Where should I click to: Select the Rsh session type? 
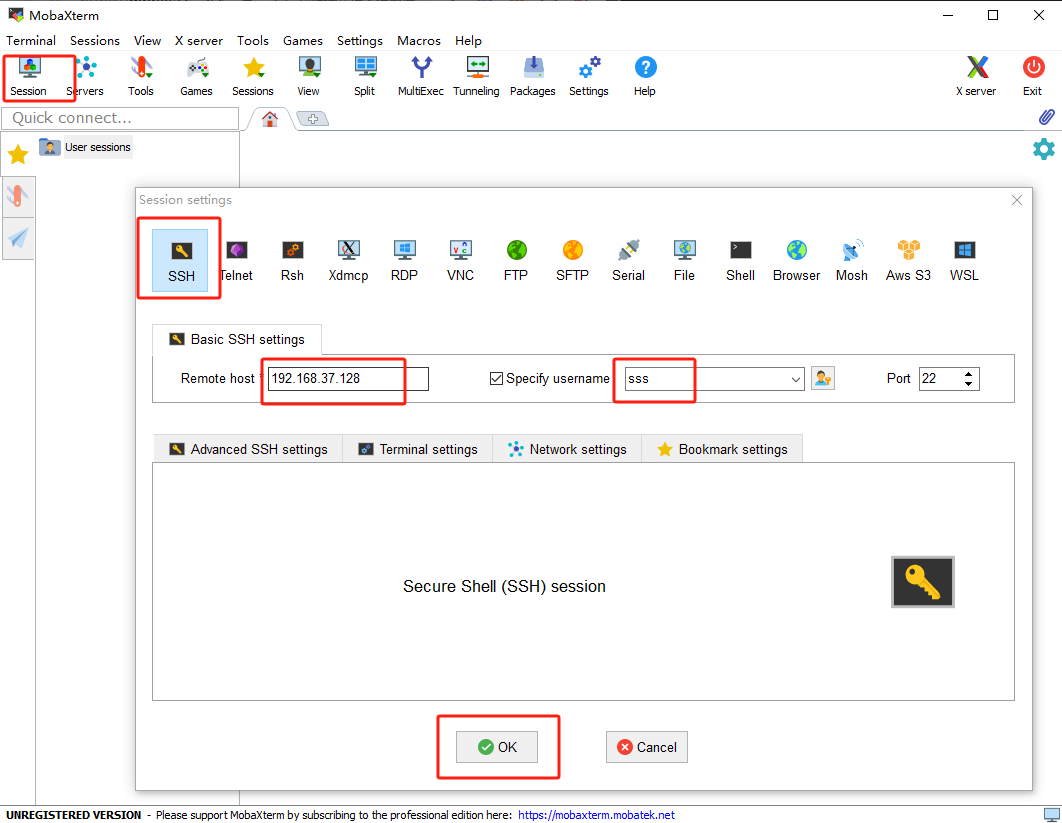pos(293,260)
